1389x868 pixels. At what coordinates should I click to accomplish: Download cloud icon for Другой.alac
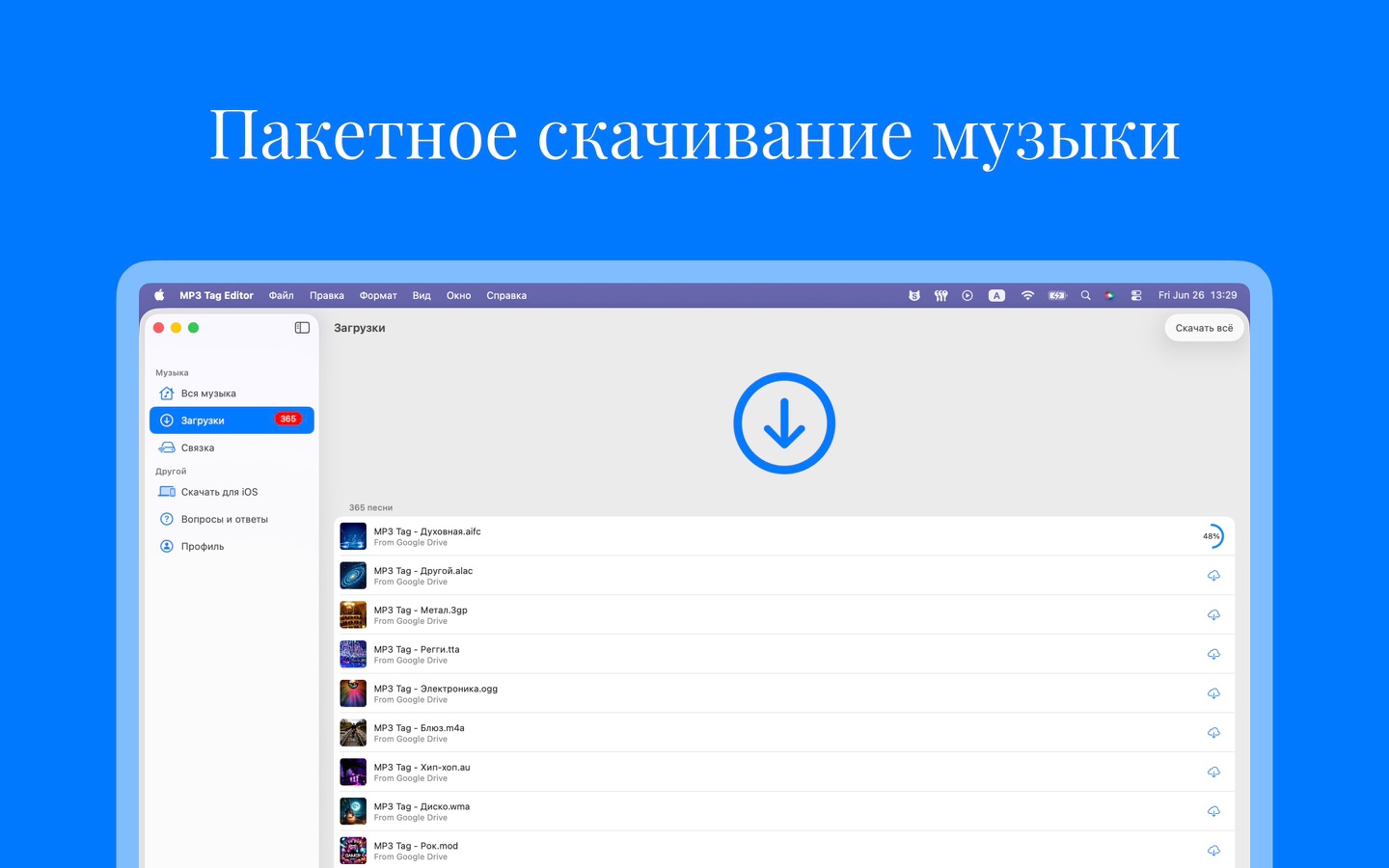point(1213,576)
